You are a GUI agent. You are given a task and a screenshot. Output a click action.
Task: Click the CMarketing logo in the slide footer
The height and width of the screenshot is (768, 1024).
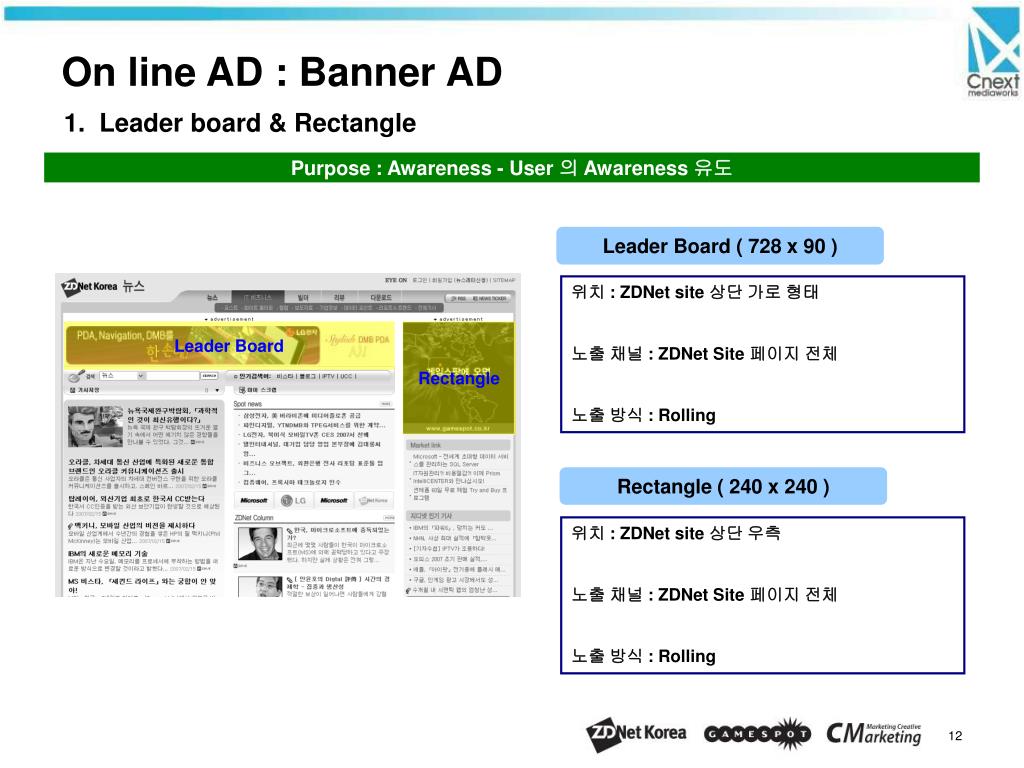[874, 733]
